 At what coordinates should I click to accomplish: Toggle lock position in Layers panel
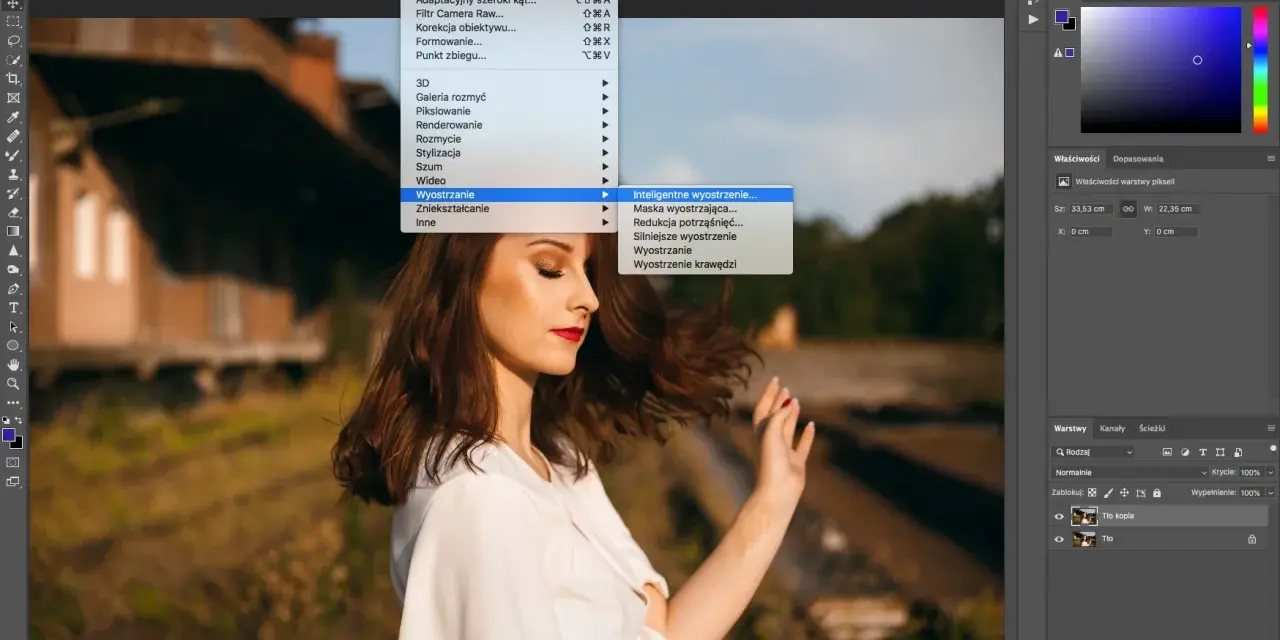(x=1124, y=493)
